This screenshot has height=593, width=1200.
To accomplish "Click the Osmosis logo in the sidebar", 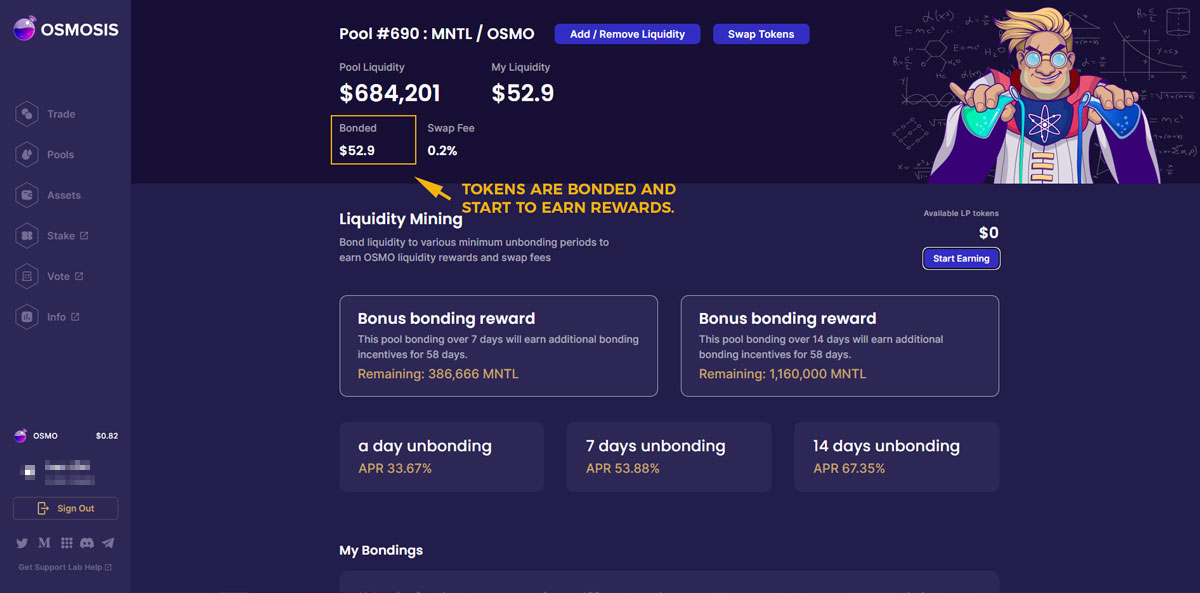I will (x=65, y=30).
